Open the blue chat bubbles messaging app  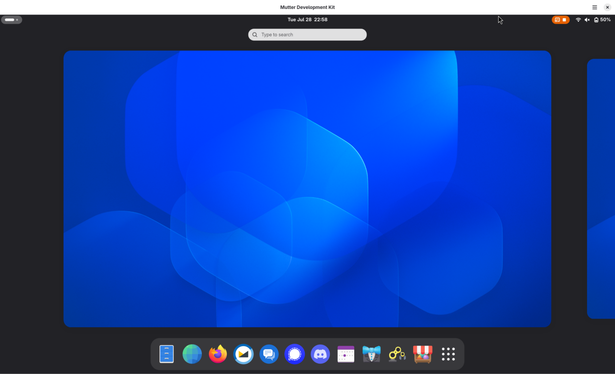click(269, 354)
